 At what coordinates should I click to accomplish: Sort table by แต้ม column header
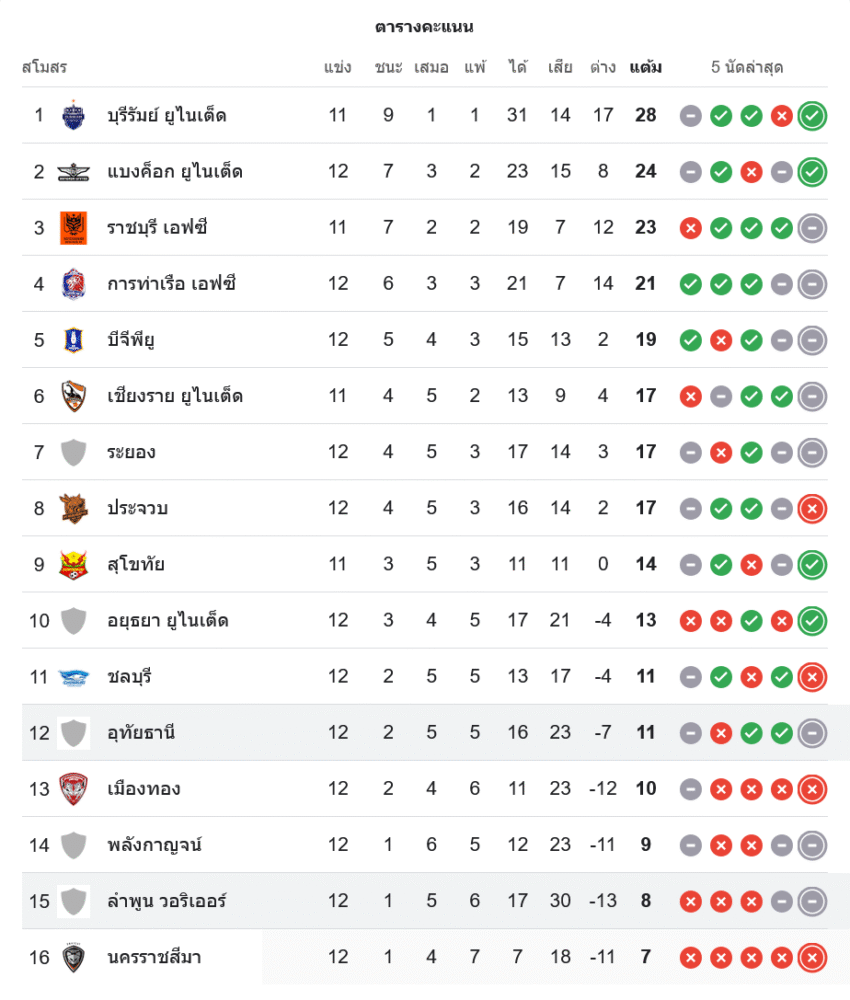pos(645,67)
